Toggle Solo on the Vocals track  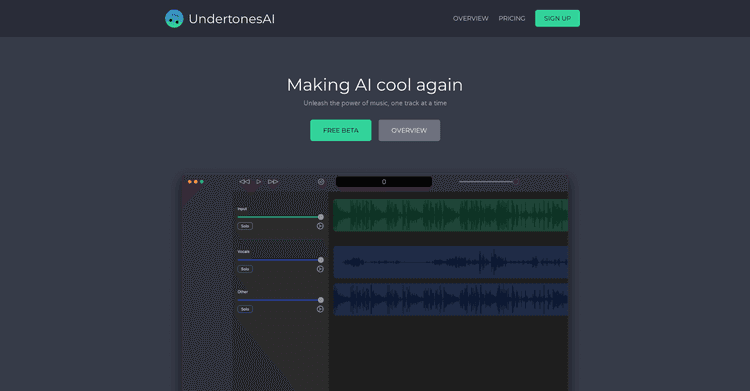[245, 269]
